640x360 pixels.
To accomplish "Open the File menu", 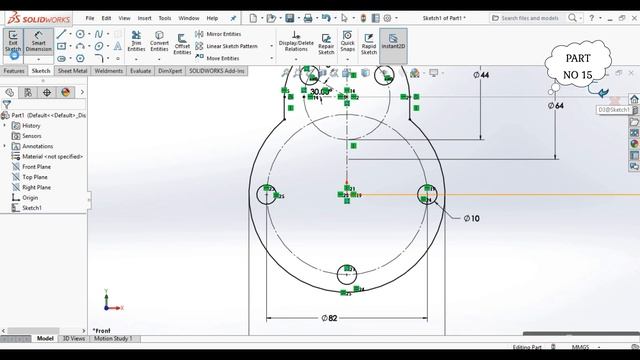I will 90,18.
